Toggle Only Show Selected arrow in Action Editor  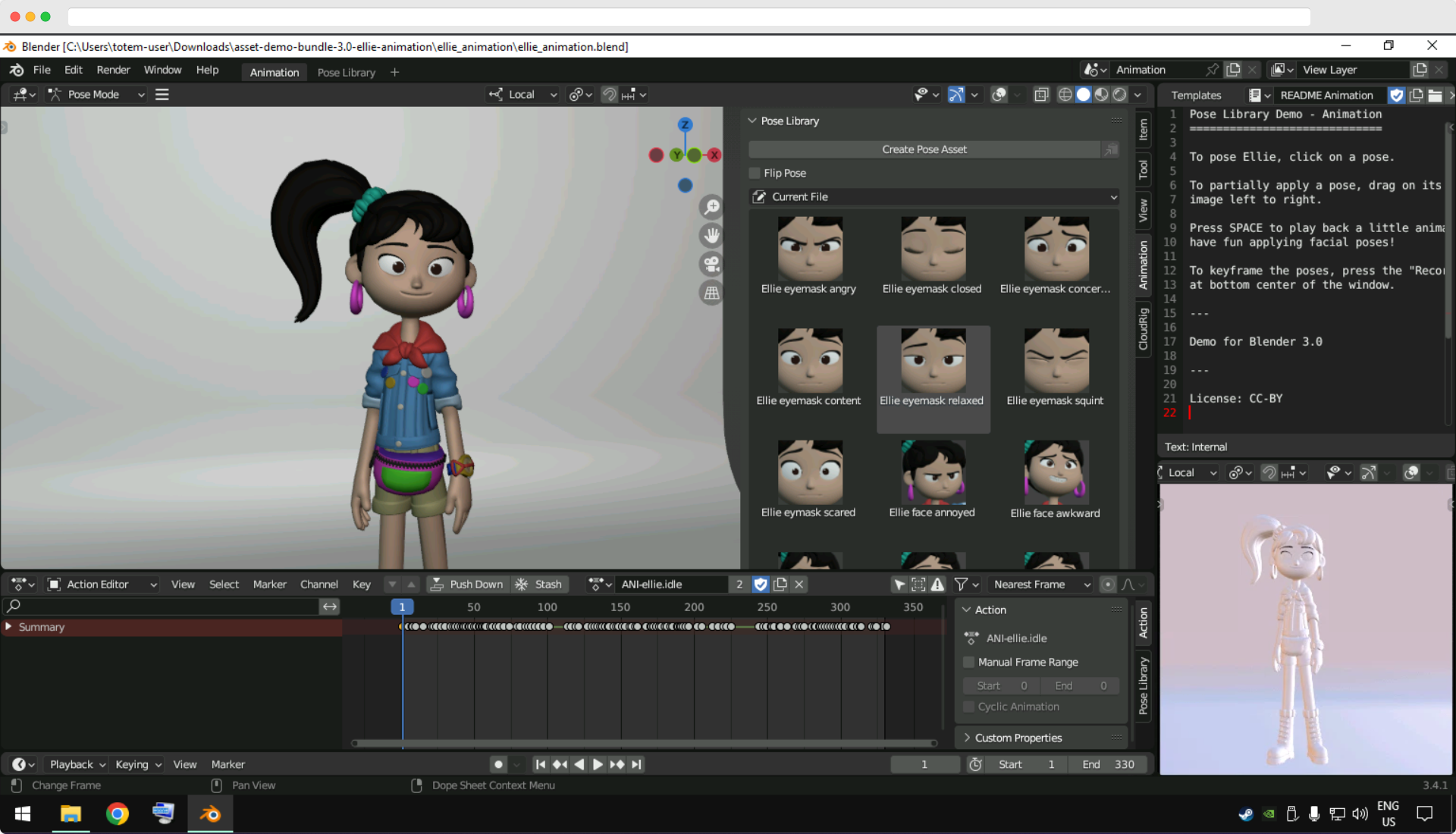(x=899, y=585)
